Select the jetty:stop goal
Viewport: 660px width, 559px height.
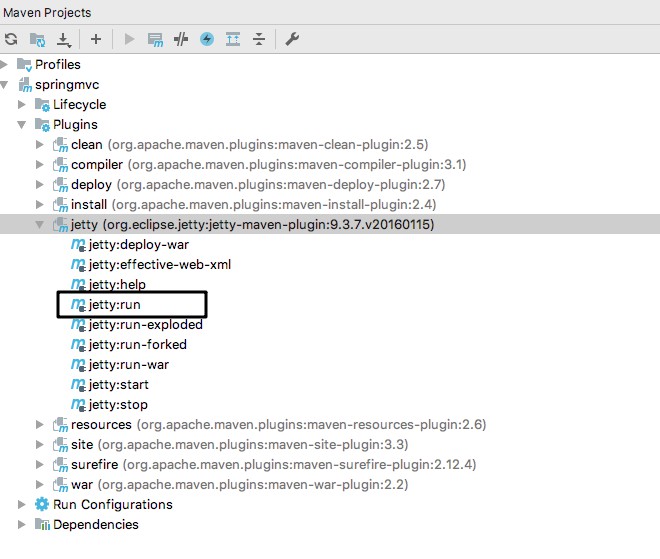point(118,405)
